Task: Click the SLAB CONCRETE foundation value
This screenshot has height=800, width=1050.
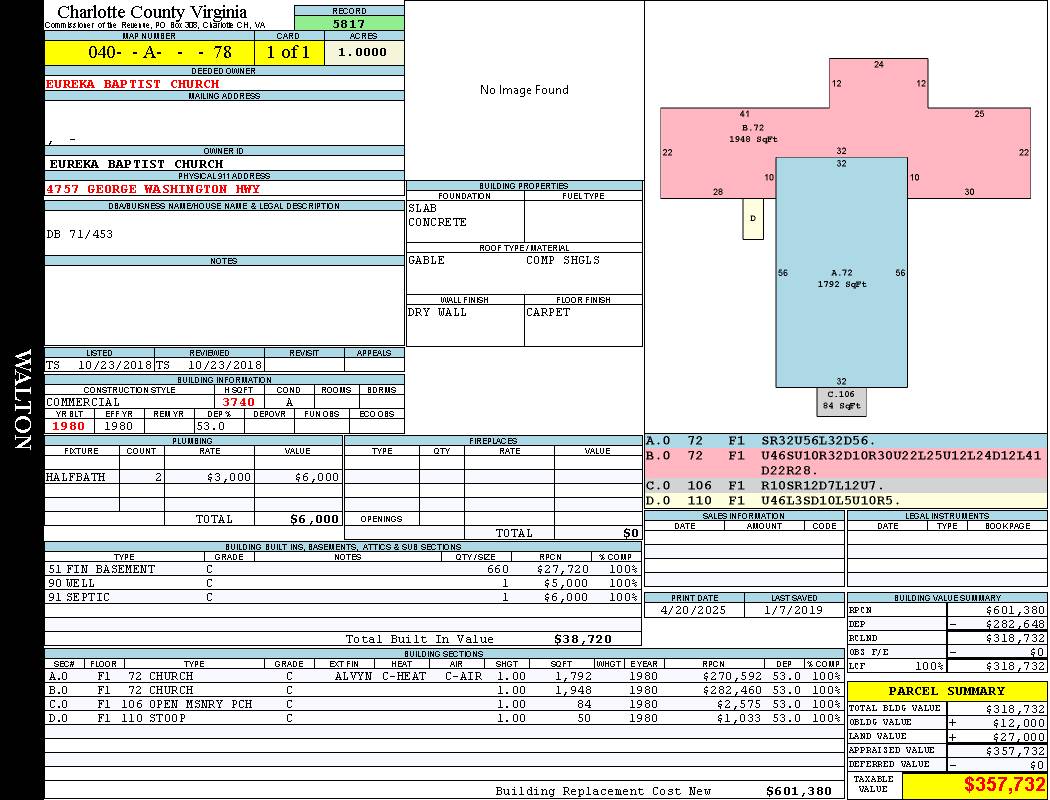Action: pyautogui.click(x=437, y=215)
